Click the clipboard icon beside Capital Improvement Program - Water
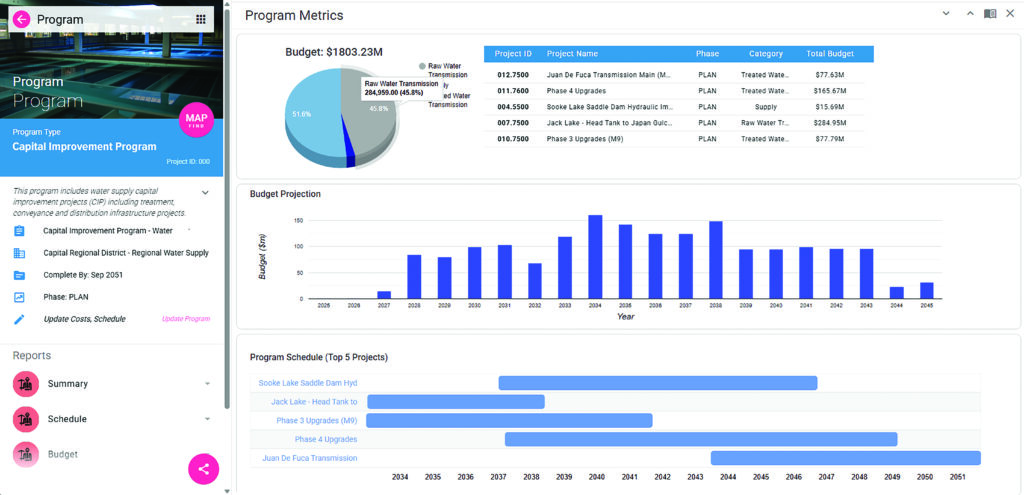 pos(19,231)
